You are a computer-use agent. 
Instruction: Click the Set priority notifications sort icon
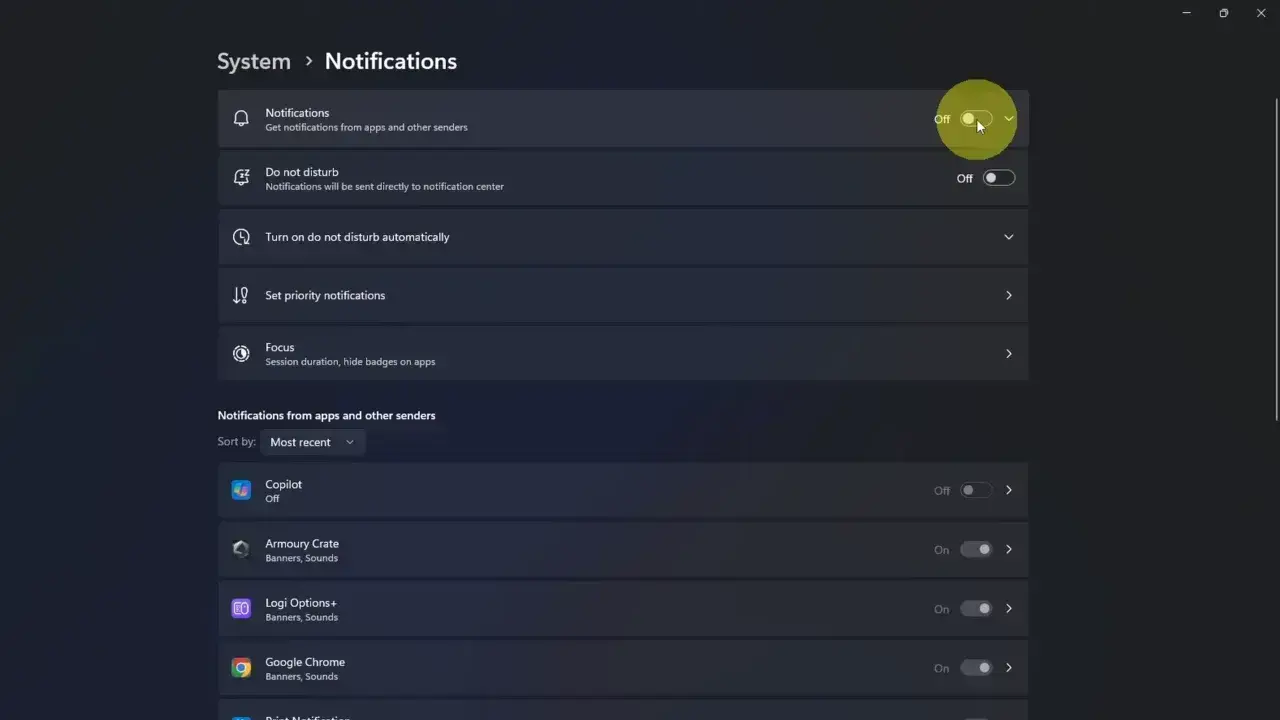pos(241,295)
